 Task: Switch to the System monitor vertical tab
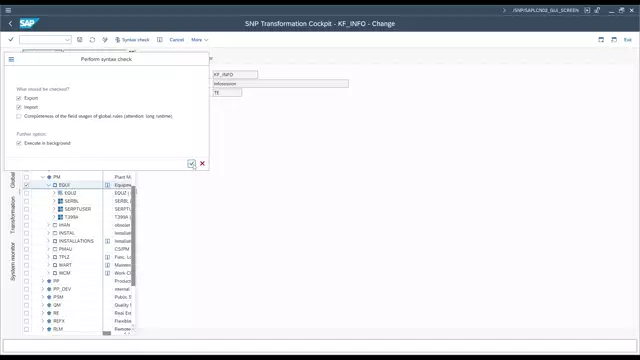click(13, 261)
